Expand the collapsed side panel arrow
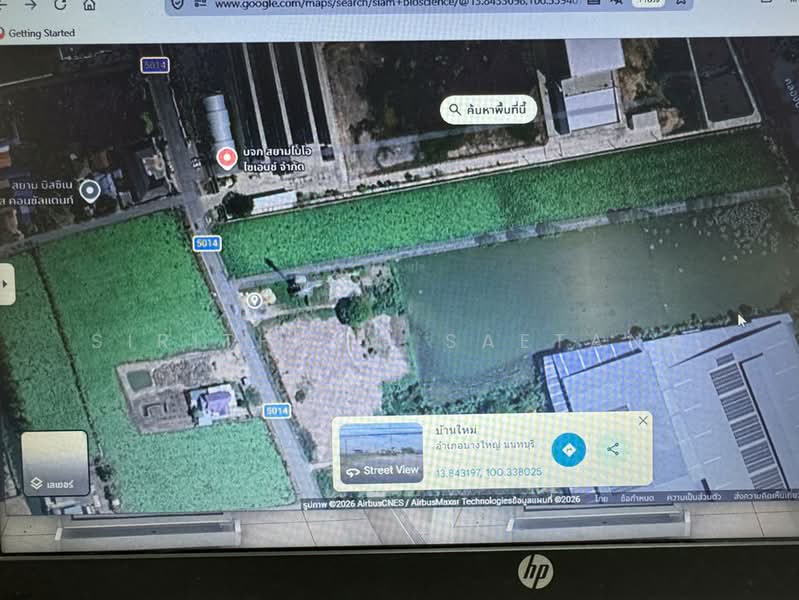Image resolution: width=799 pixels, height=600 pixels. coord(6,284)
